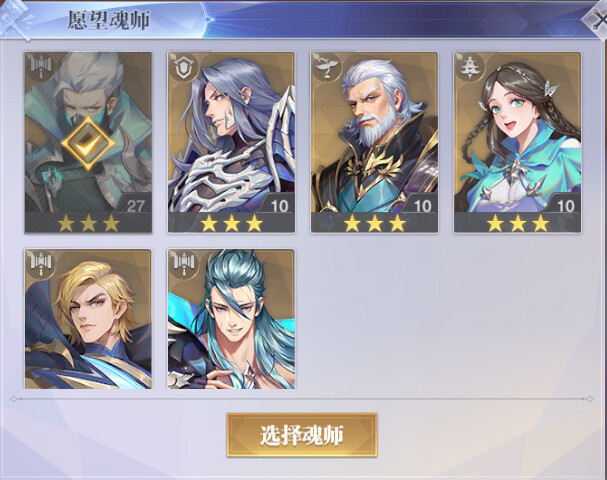Click the attack class icon on blue-haired card
This screenshot has height=480, width=607.
point(184,264)
